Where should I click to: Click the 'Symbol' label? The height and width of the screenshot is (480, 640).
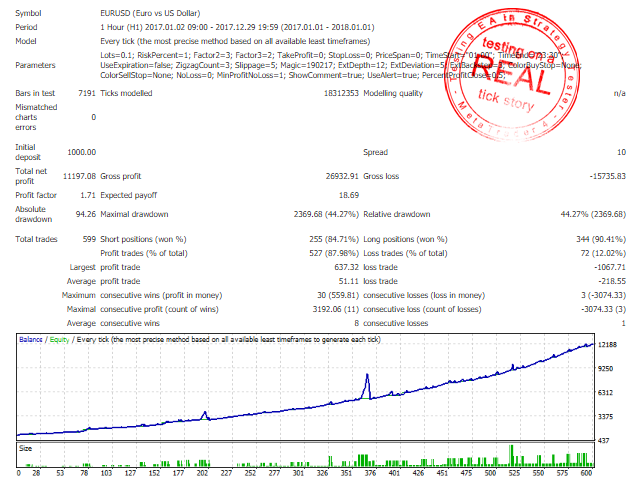click(x=28, y=13)
